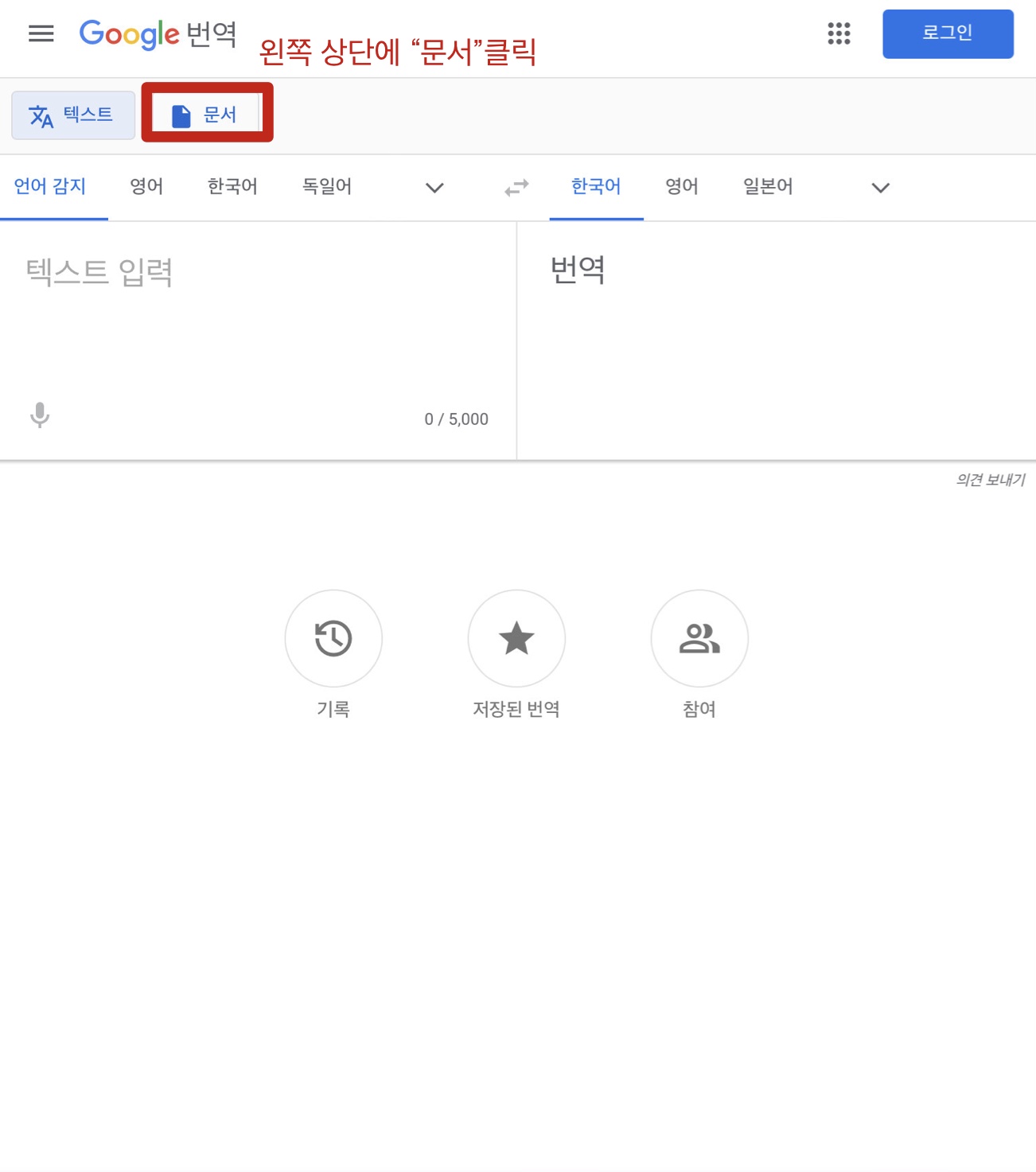This screenshot has width=1036, height=1172.
Task: Select the 텍스트 translation mode
Action: click(x=73, y=115)
